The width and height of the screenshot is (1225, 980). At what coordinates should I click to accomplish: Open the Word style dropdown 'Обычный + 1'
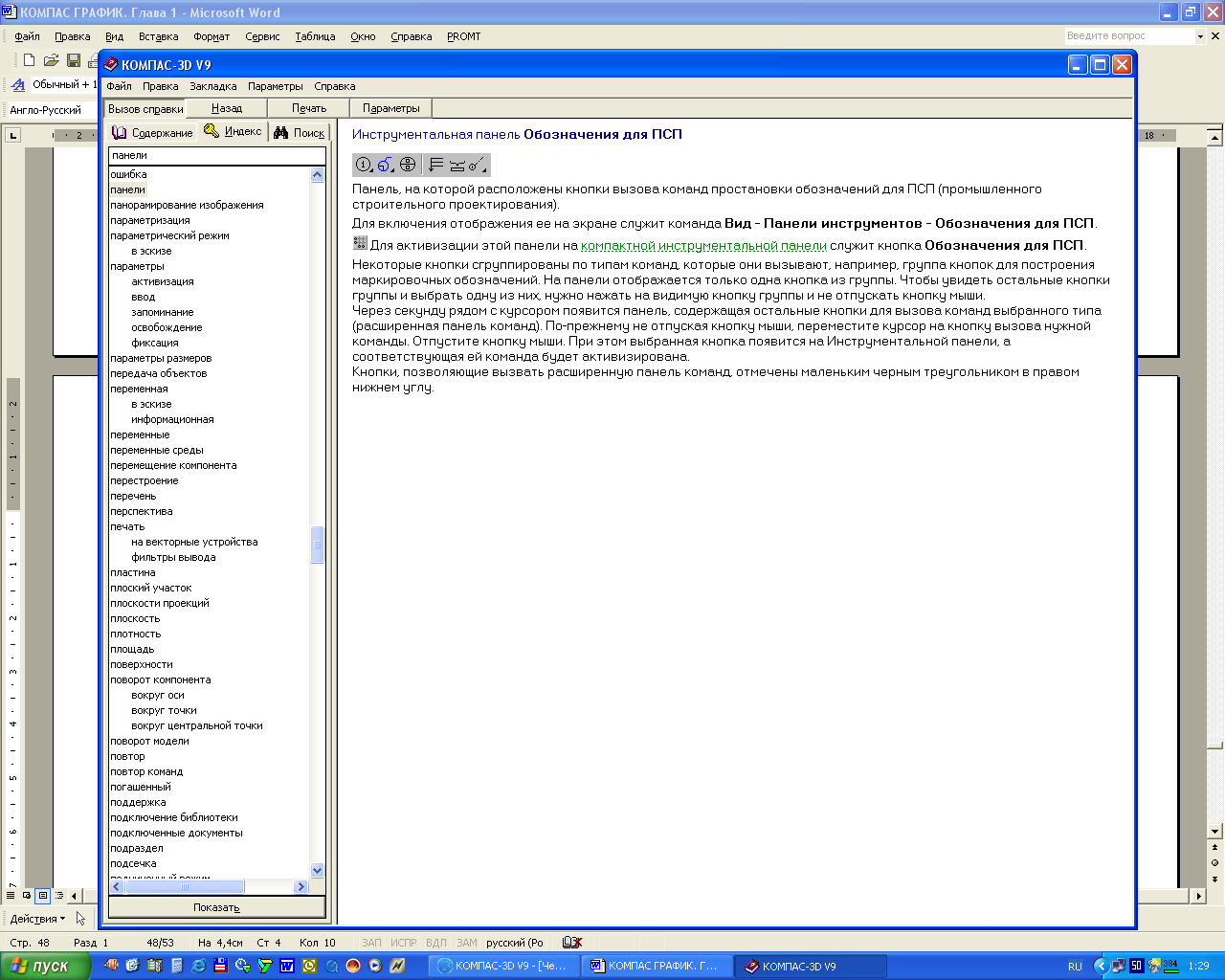click(64, 85)
